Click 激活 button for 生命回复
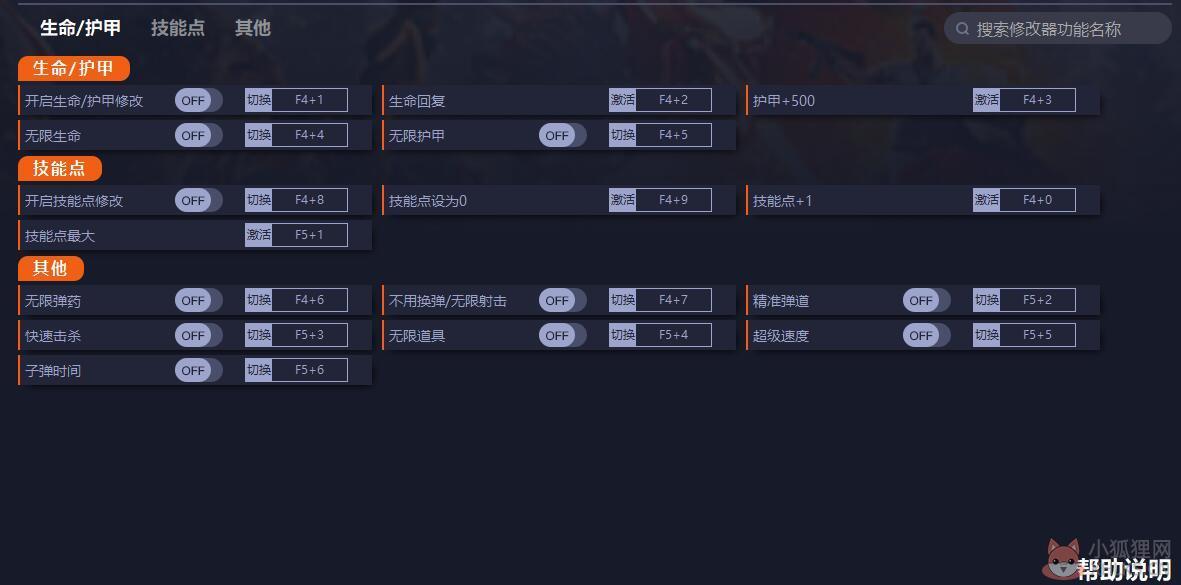This screenshot has height=585, width=1181. pos(622,99)
